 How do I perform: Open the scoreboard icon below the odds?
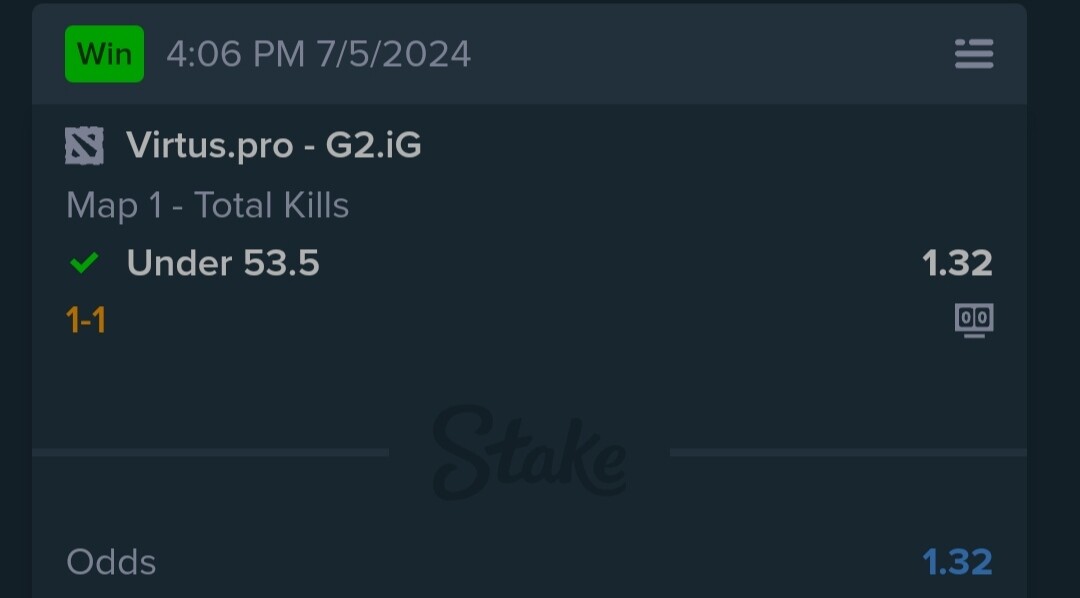[x=974, y=320]
